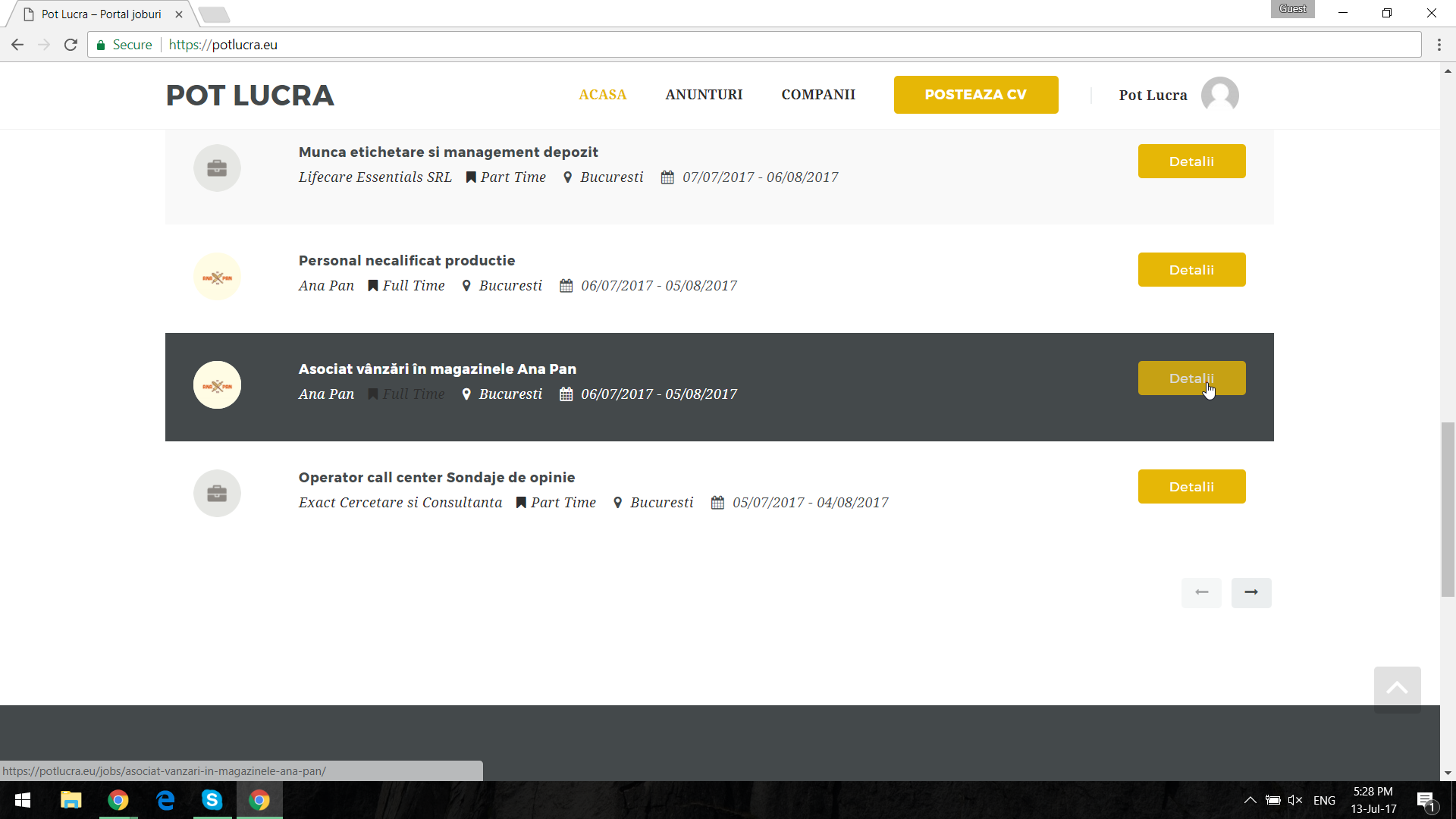The width and height of the screenshot is (1456, 819).
Task: Open the ANUNTURI menu item
Action: pos(704,95)
